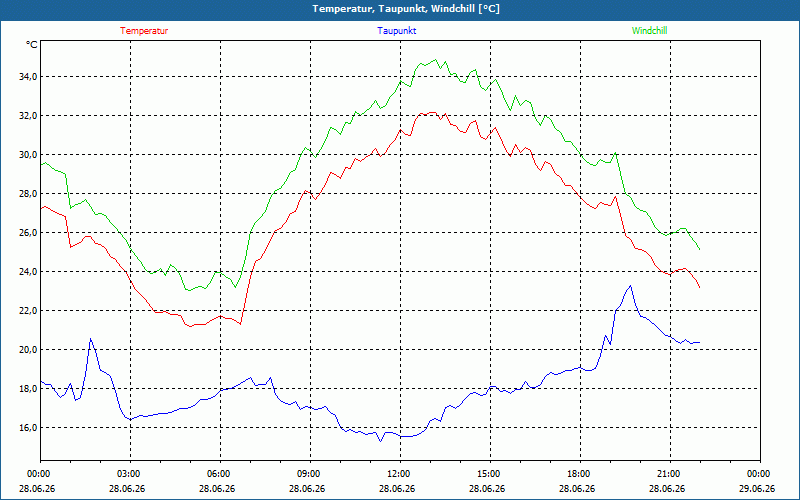The width and height of the screenshot is (800, 500).
Task: Click the 24,0 y-axis value
Action: point(28,271)
